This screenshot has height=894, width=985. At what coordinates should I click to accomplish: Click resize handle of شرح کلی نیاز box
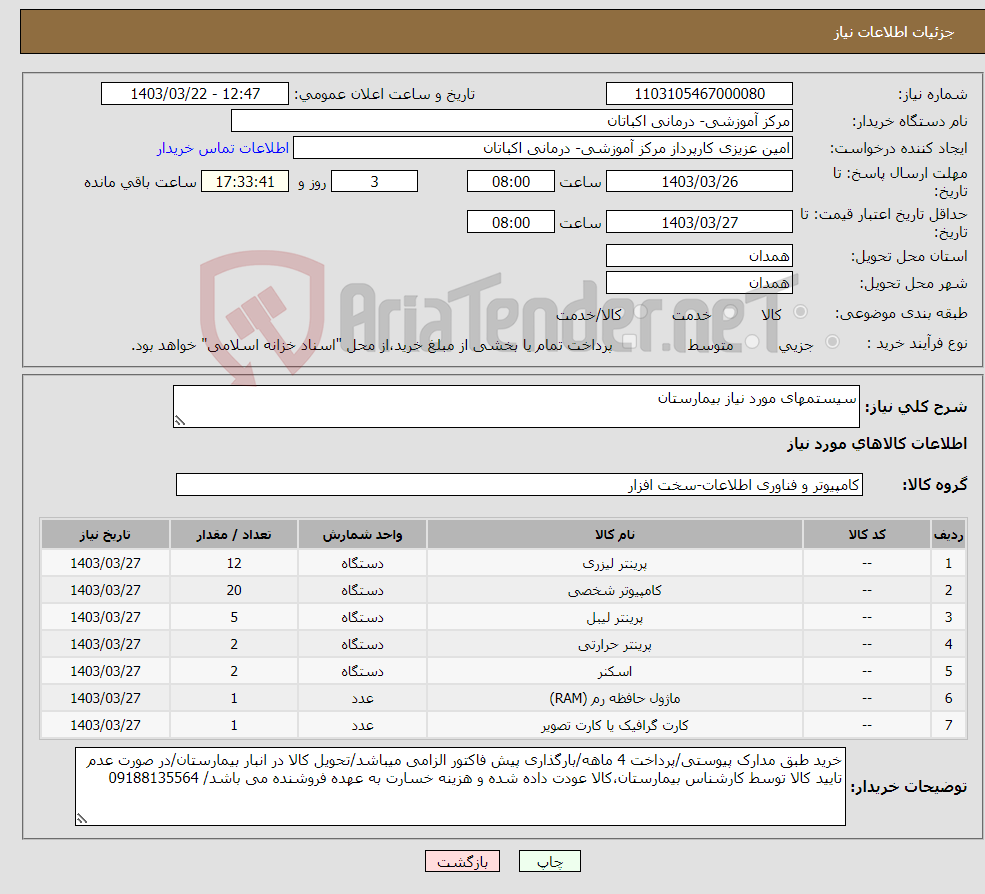point(180,421)
